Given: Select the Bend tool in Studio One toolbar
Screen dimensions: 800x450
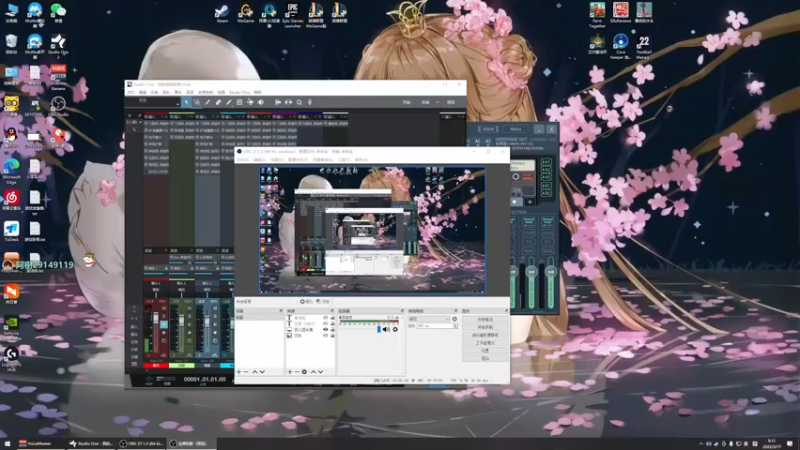Looking at the screenshot, I should coord(250,103).
